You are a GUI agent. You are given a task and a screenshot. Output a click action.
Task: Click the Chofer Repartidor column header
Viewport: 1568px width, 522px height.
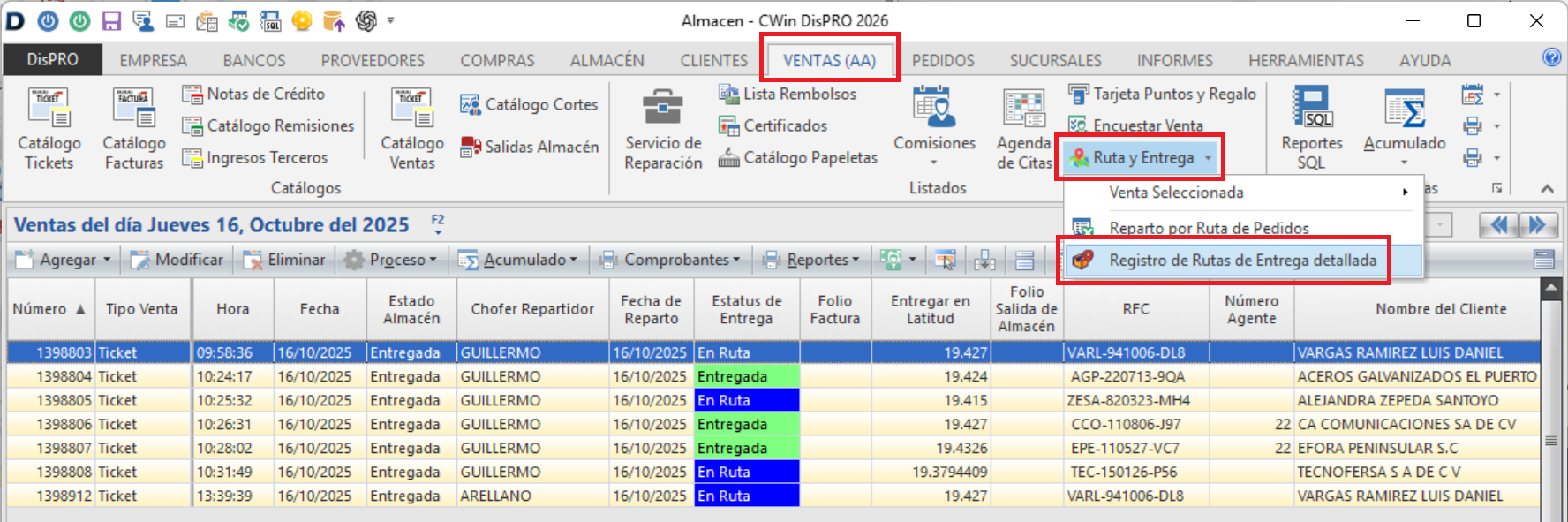pos(532,309)
